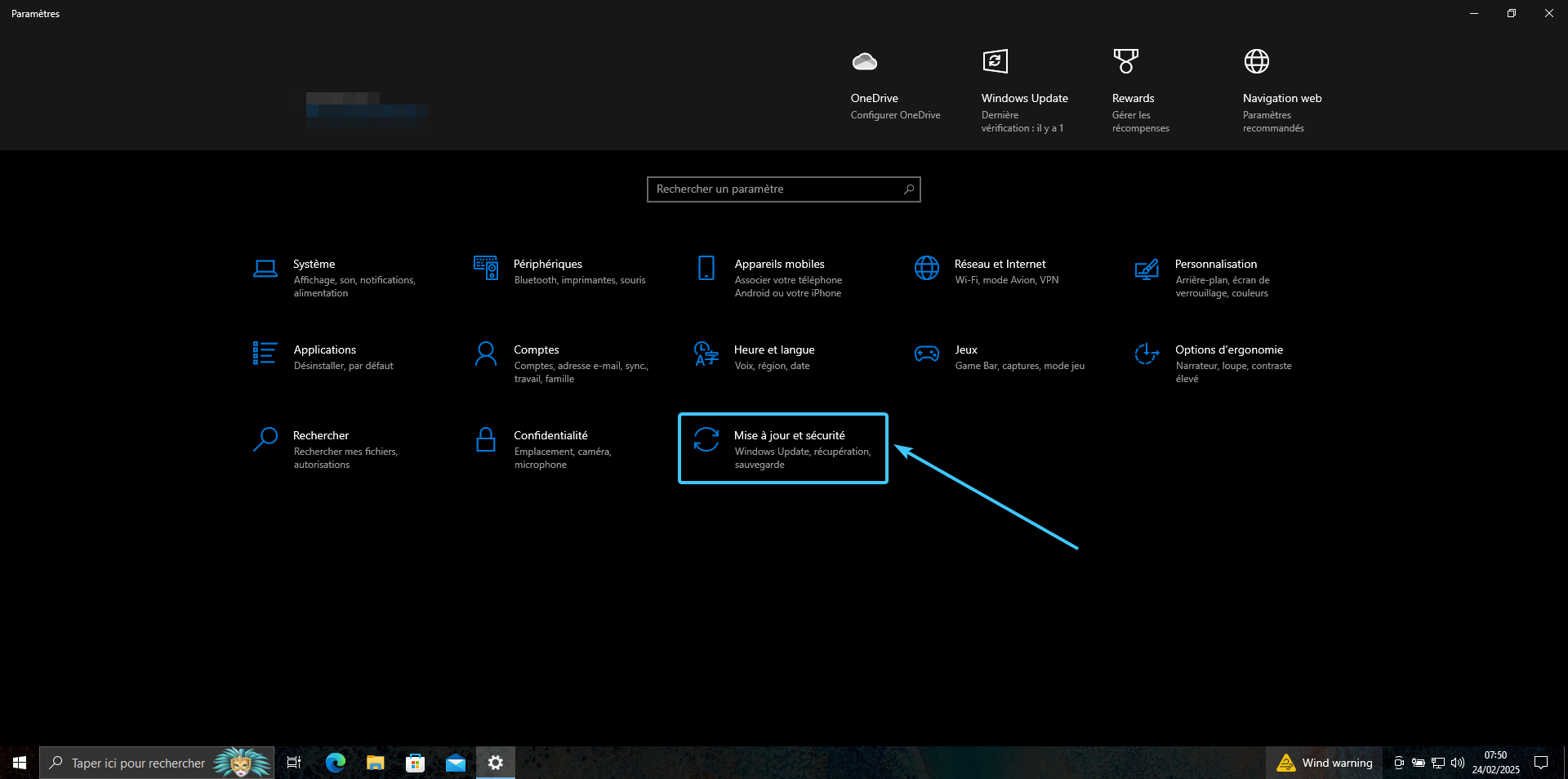Open Système laptop icon
The width and height of the screenshot is (1568, 779).
pyautogui.click(x=265, y=269)
